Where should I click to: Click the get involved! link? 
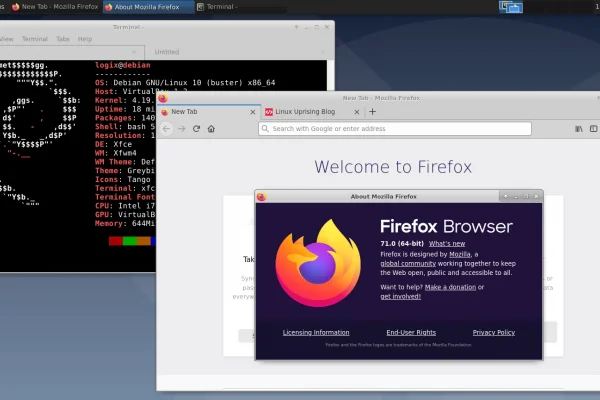point(401,296)
